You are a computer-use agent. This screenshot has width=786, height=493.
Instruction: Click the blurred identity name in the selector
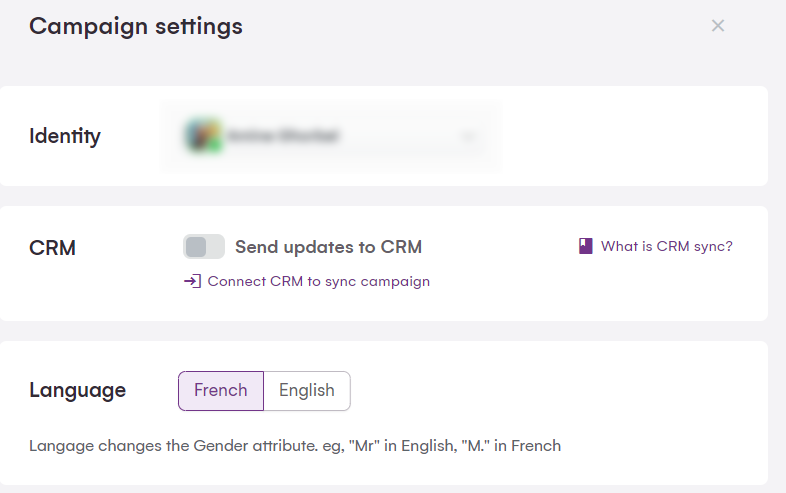pos(283,135)
